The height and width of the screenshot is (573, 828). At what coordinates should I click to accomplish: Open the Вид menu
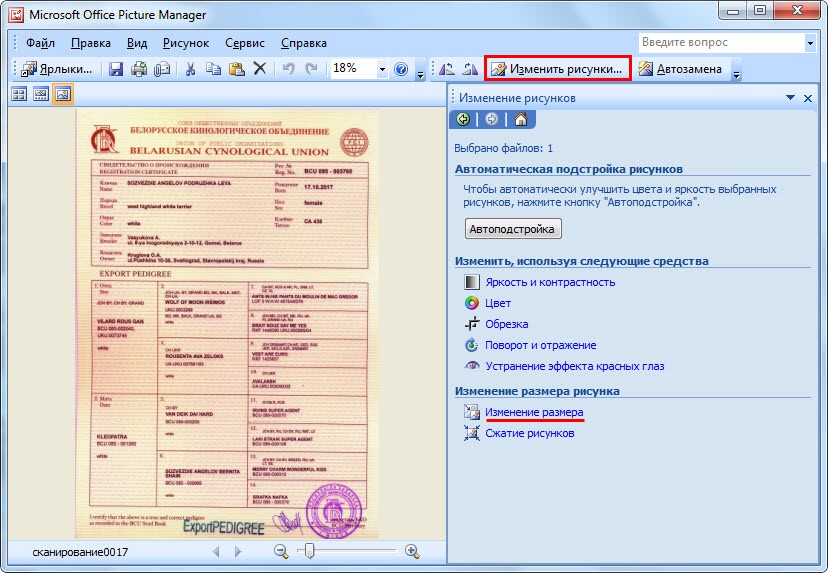137,43
